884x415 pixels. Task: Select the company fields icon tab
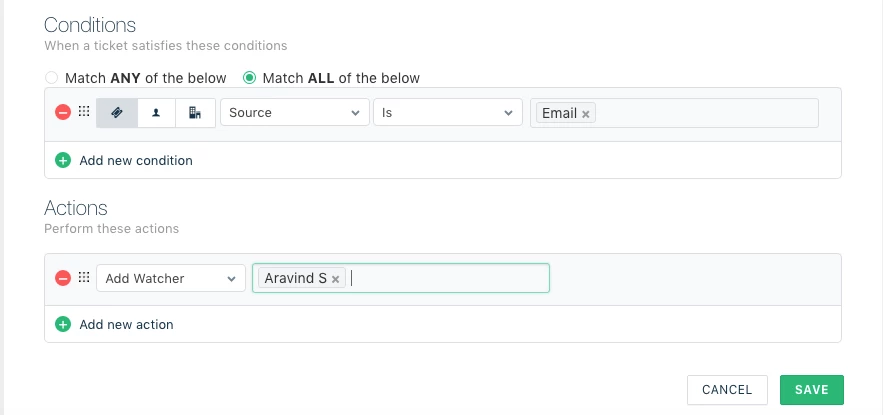coord(195,113)
